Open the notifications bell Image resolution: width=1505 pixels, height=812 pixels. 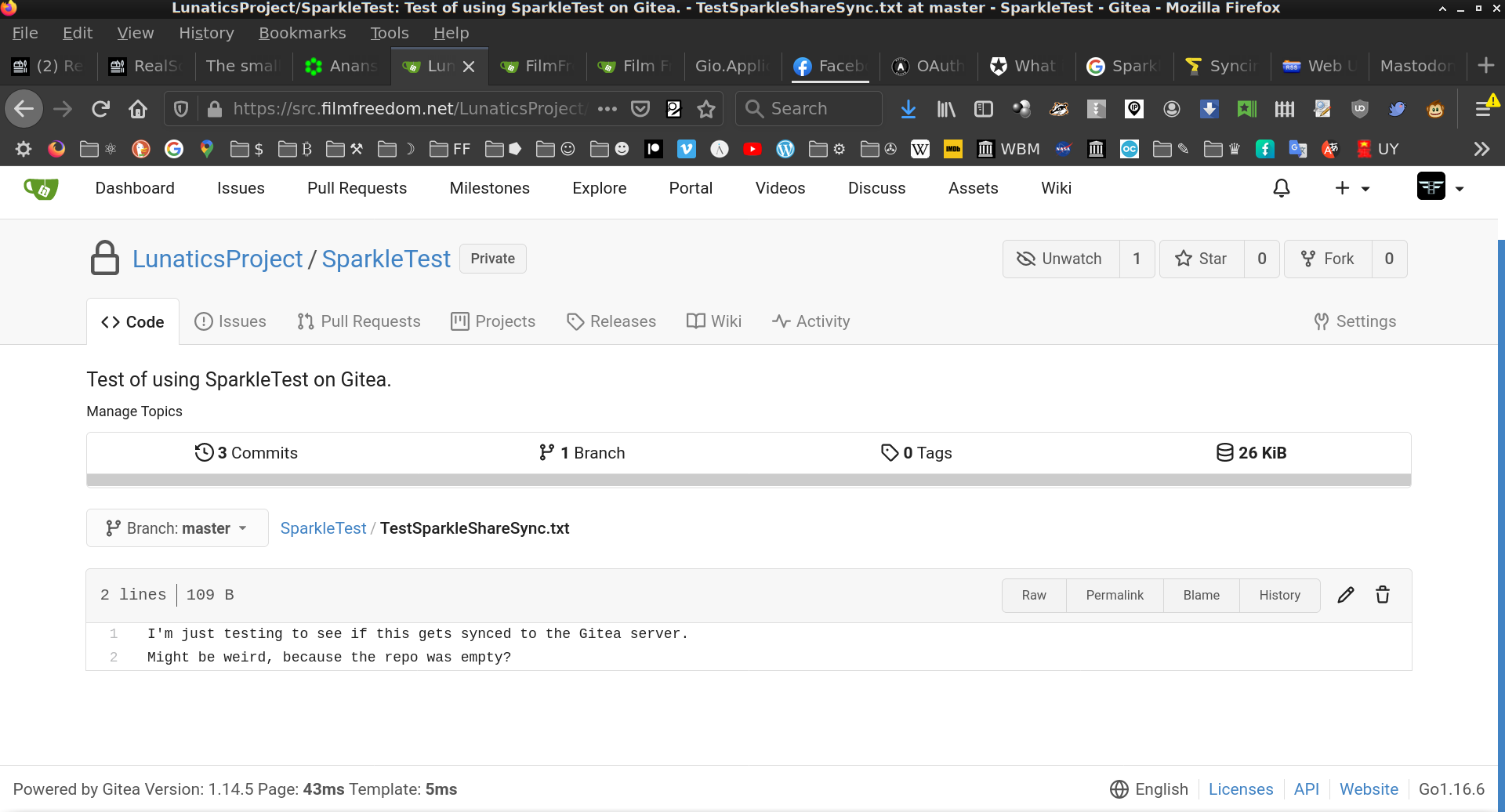tap(1282, 188)
